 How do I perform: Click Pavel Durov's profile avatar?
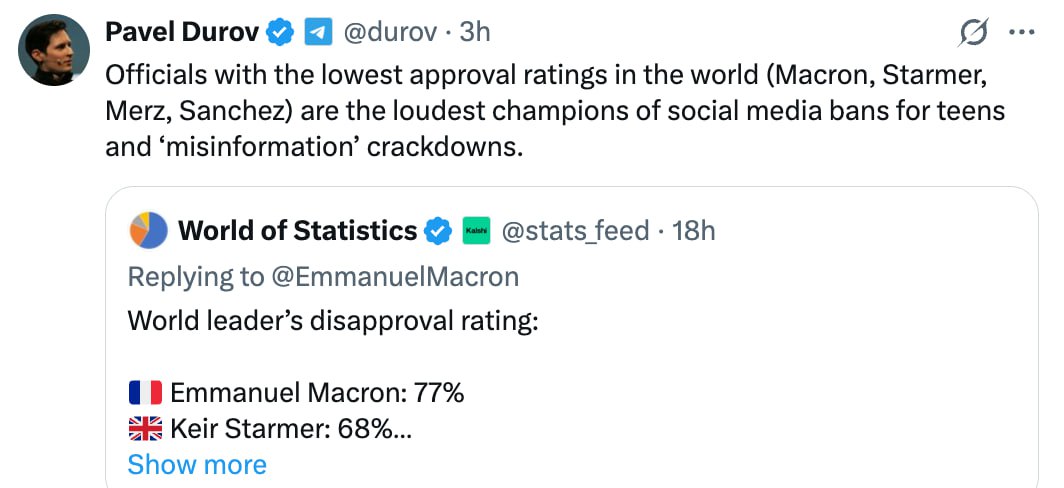point(52,49)
